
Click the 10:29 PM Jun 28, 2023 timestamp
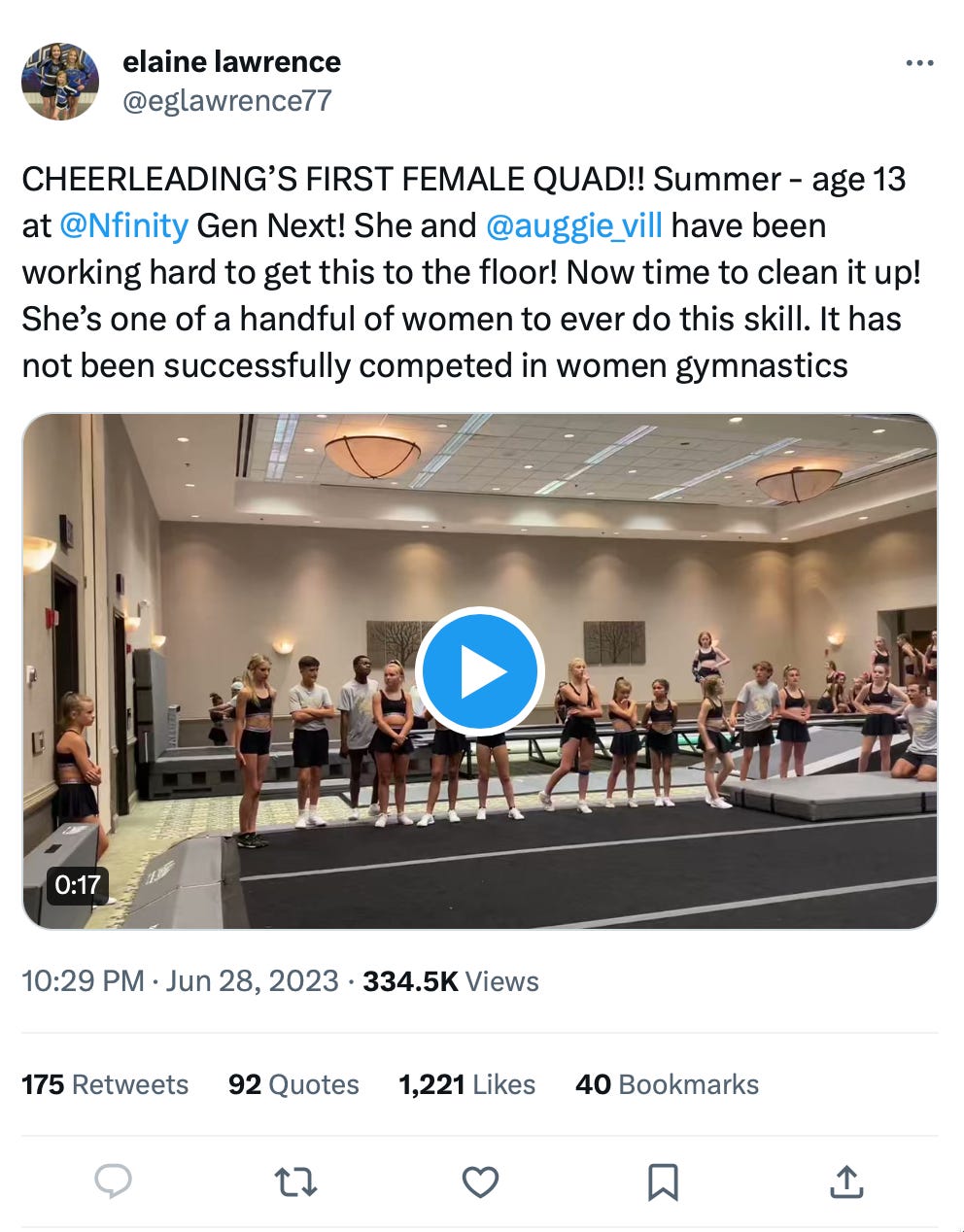tap(180, 981)
